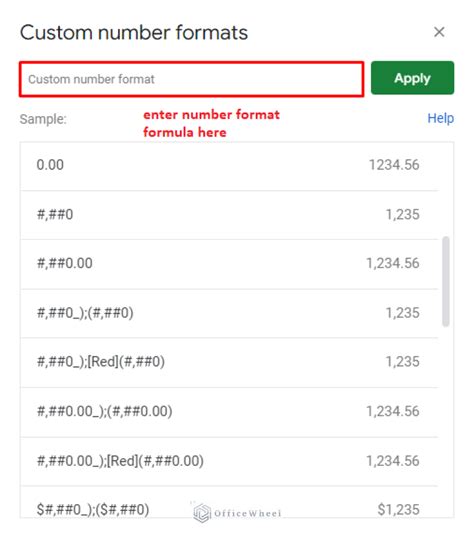The width and height of the screenshot is (474, 537).
Task: Click the Custom number formats title
Action: [134, 33]
